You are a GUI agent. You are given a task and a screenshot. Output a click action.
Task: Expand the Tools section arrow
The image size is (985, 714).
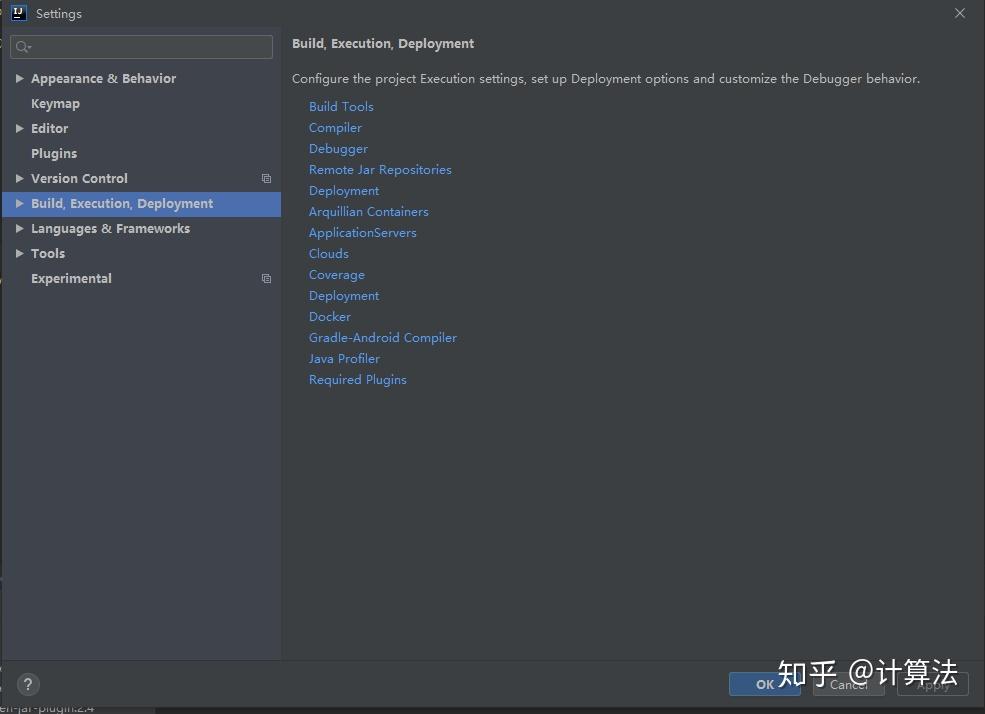[19, 254]
